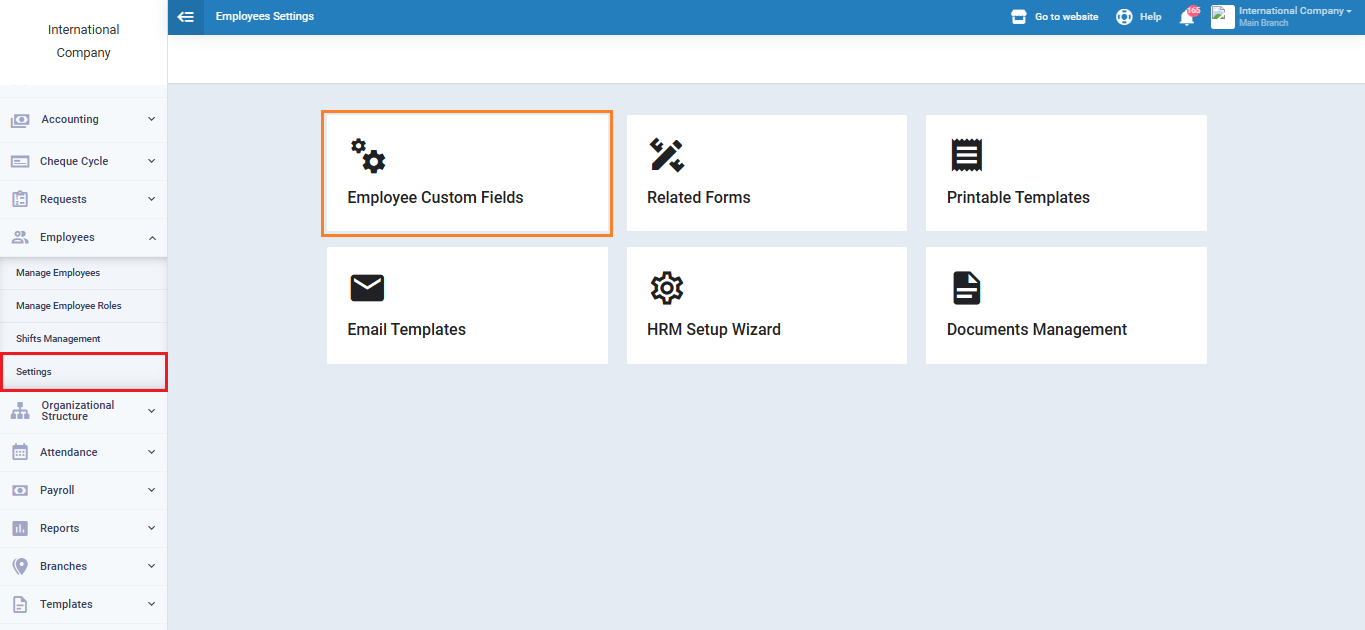The image size is (1365, 630).
Task: Select the Settings submenu item
Action: (34, 372)
